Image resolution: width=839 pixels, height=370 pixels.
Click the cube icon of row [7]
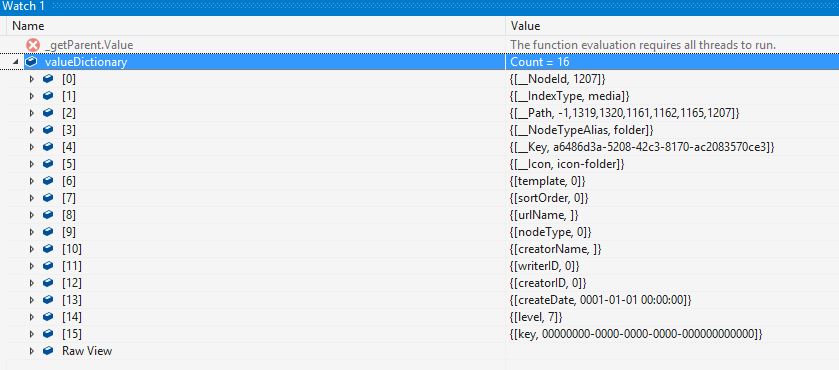point(48,198)
